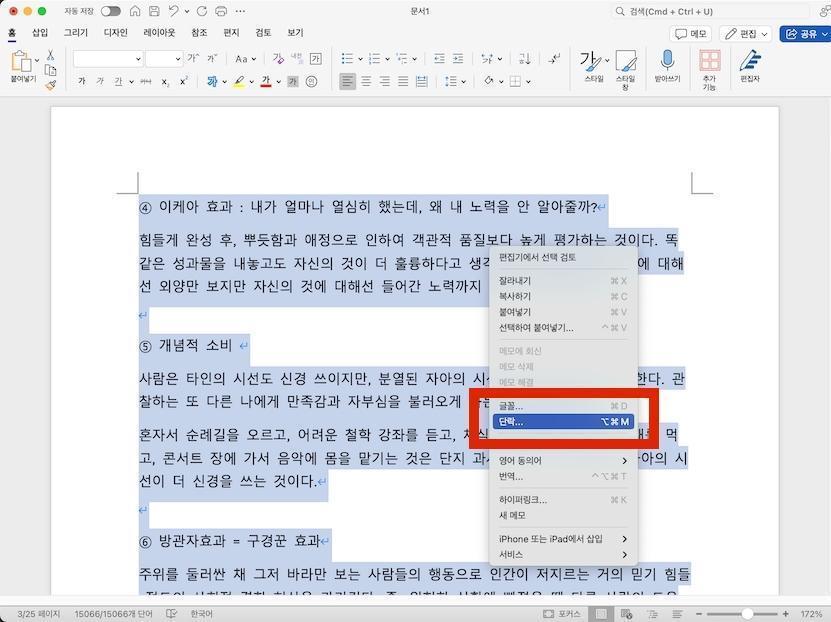Switch to the 검토 ribbon tab
831x622 pixels.
point(263,33)
